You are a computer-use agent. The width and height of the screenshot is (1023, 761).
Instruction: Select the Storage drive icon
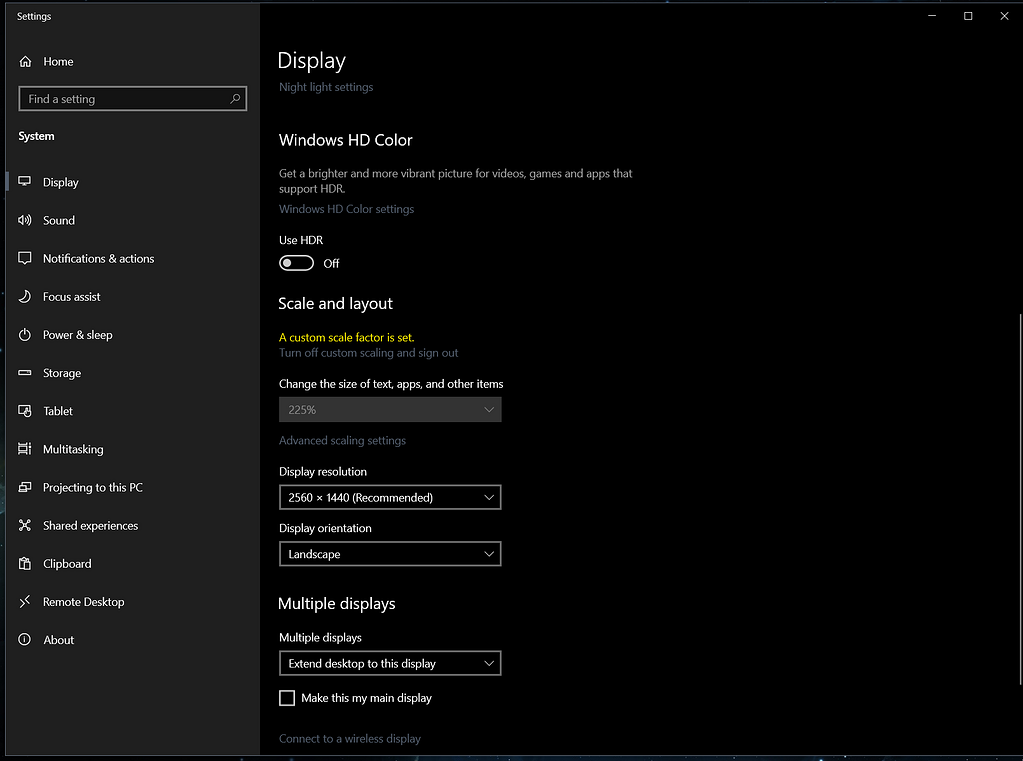(x=25, y=372)
